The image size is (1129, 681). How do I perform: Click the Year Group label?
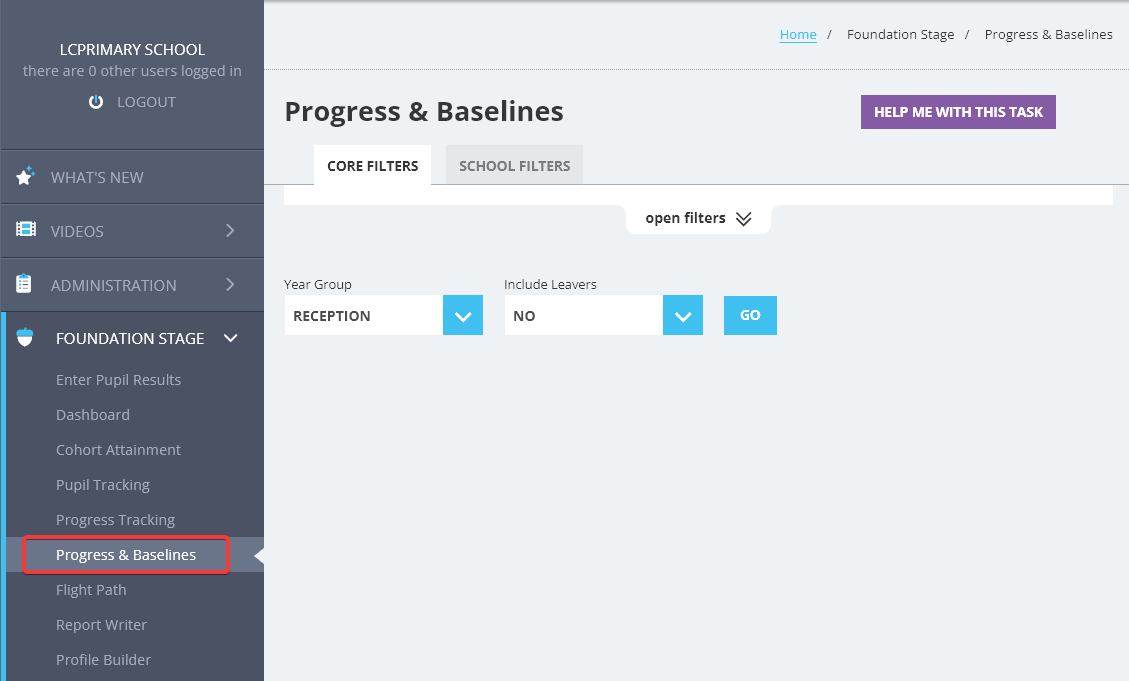(318, 284)
